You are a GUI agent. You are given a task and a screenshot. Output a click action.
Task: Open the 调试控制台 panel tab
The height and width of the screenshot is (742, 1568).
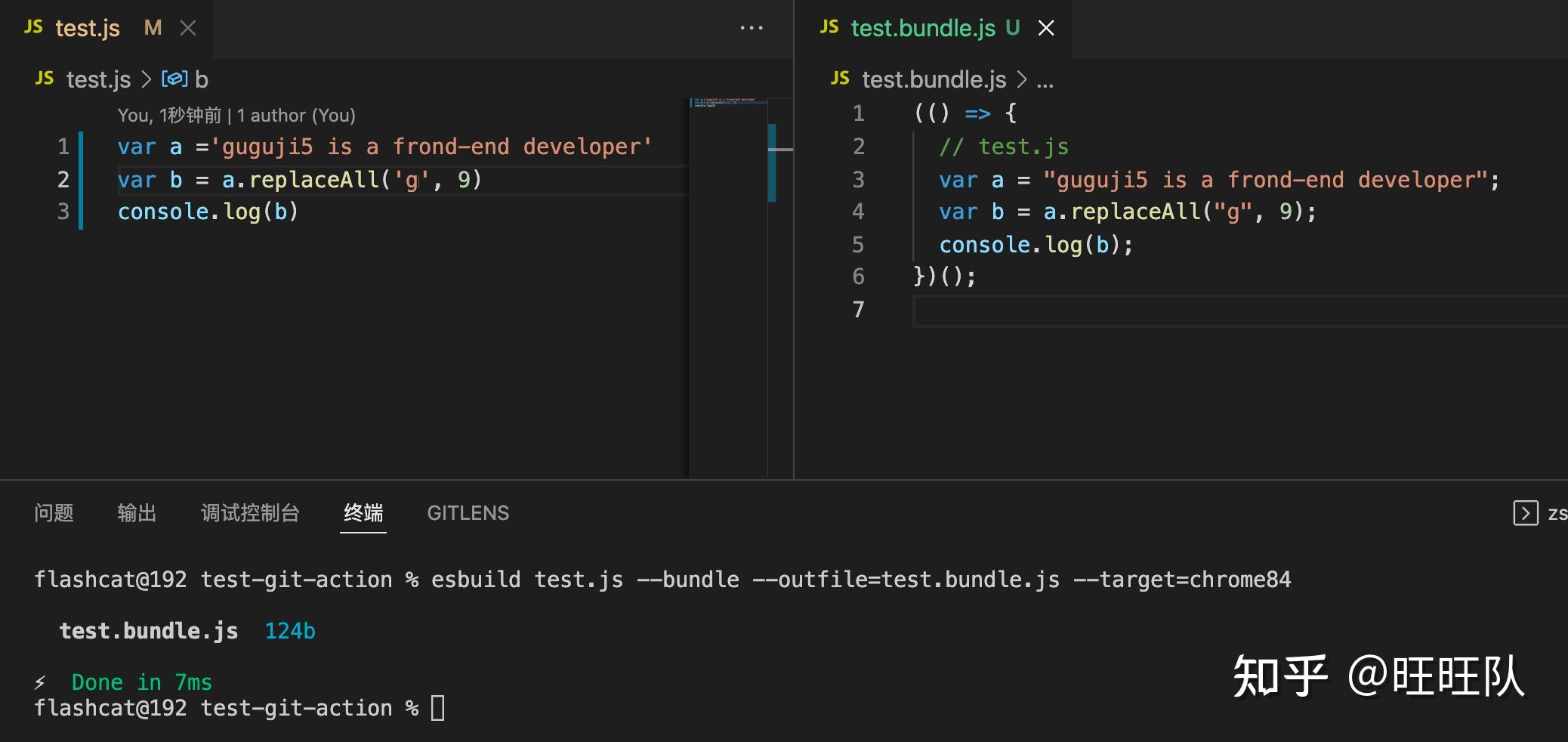point(250,513)
